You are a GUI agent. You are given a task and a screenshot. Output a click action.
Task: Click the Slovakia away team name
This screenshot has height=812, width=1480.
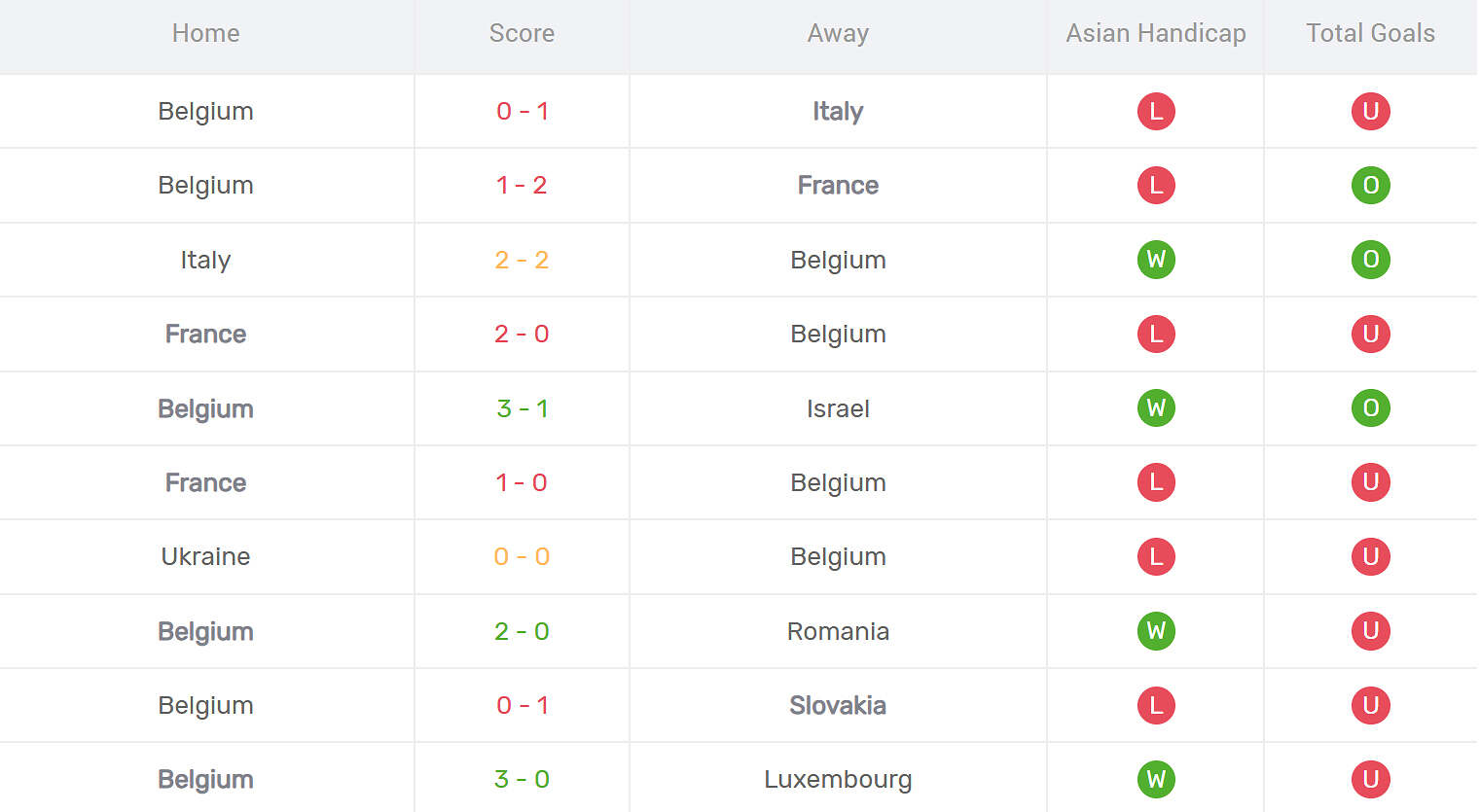tap(838, 705)
